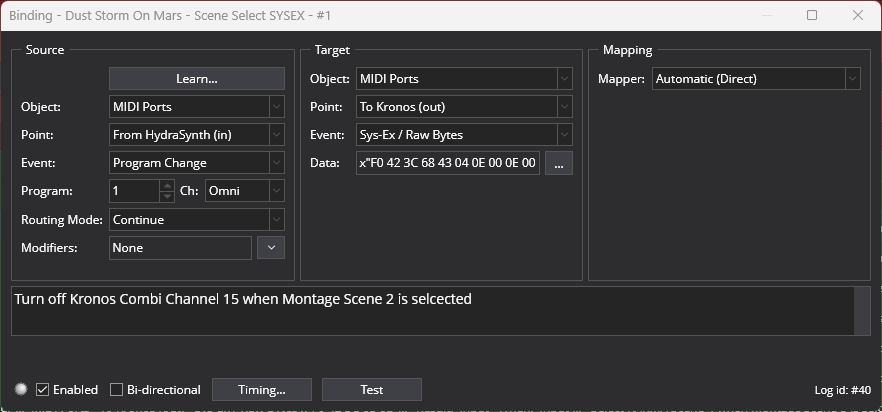Click the Data sysex bytes field
Image resolution: width=882 pixels, height=412 pixels.
pyautogui.click(x=448, y=163)
